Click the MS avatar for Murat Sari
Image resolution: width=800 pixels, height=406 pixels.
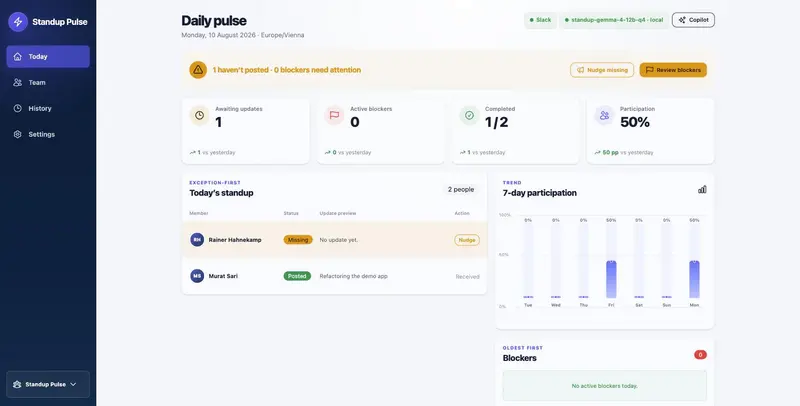[197, 276]
